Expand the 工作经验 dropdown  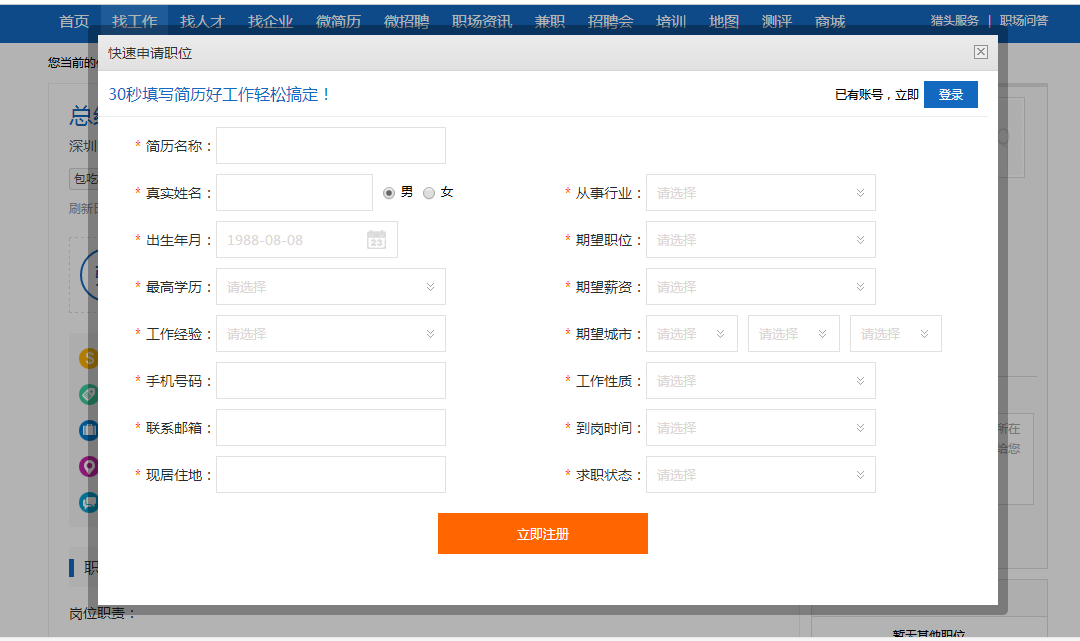click(x=331, y=334)
